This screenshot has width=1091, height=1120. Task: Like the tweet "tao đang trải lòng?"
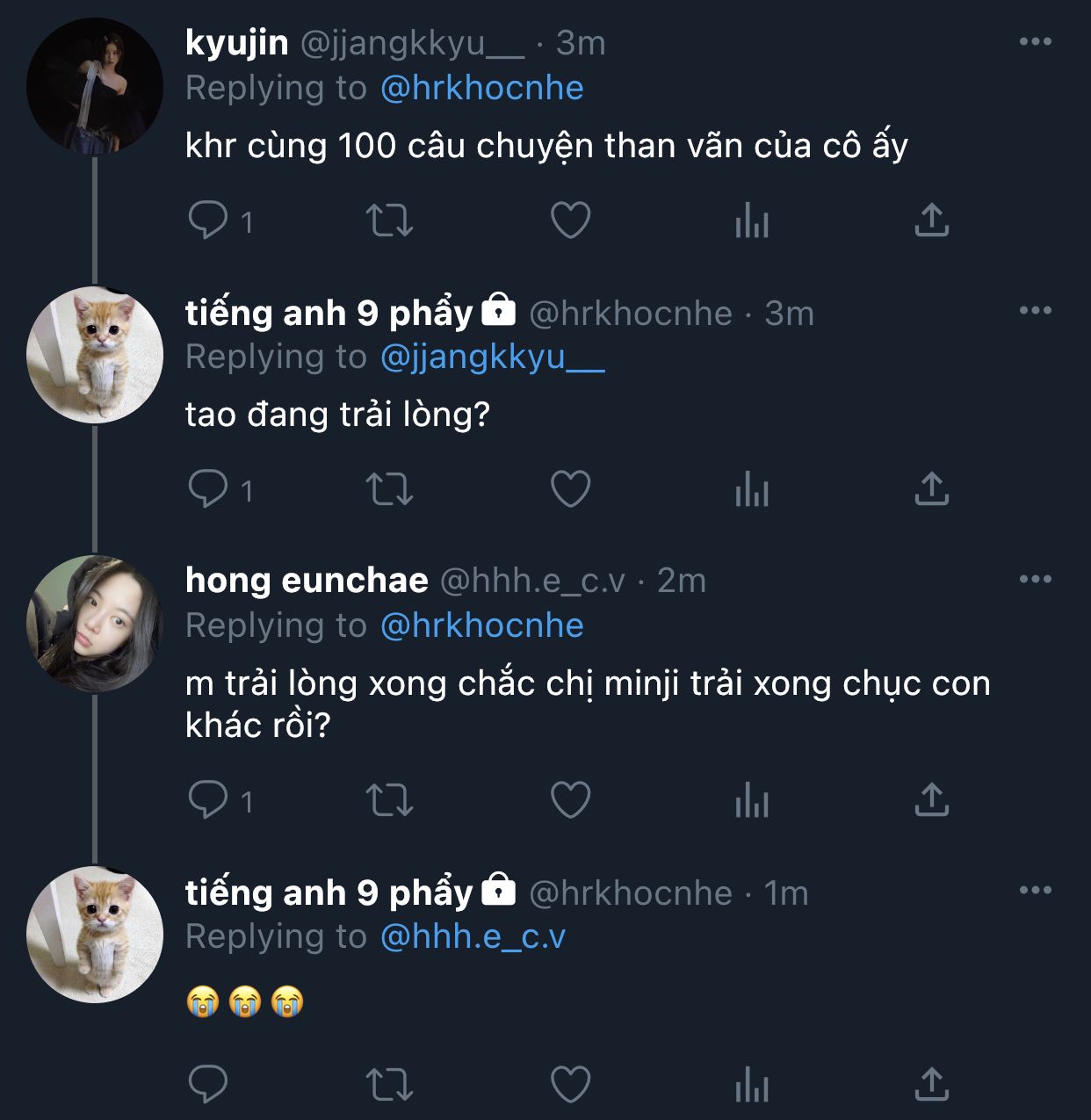pos(570,488)
